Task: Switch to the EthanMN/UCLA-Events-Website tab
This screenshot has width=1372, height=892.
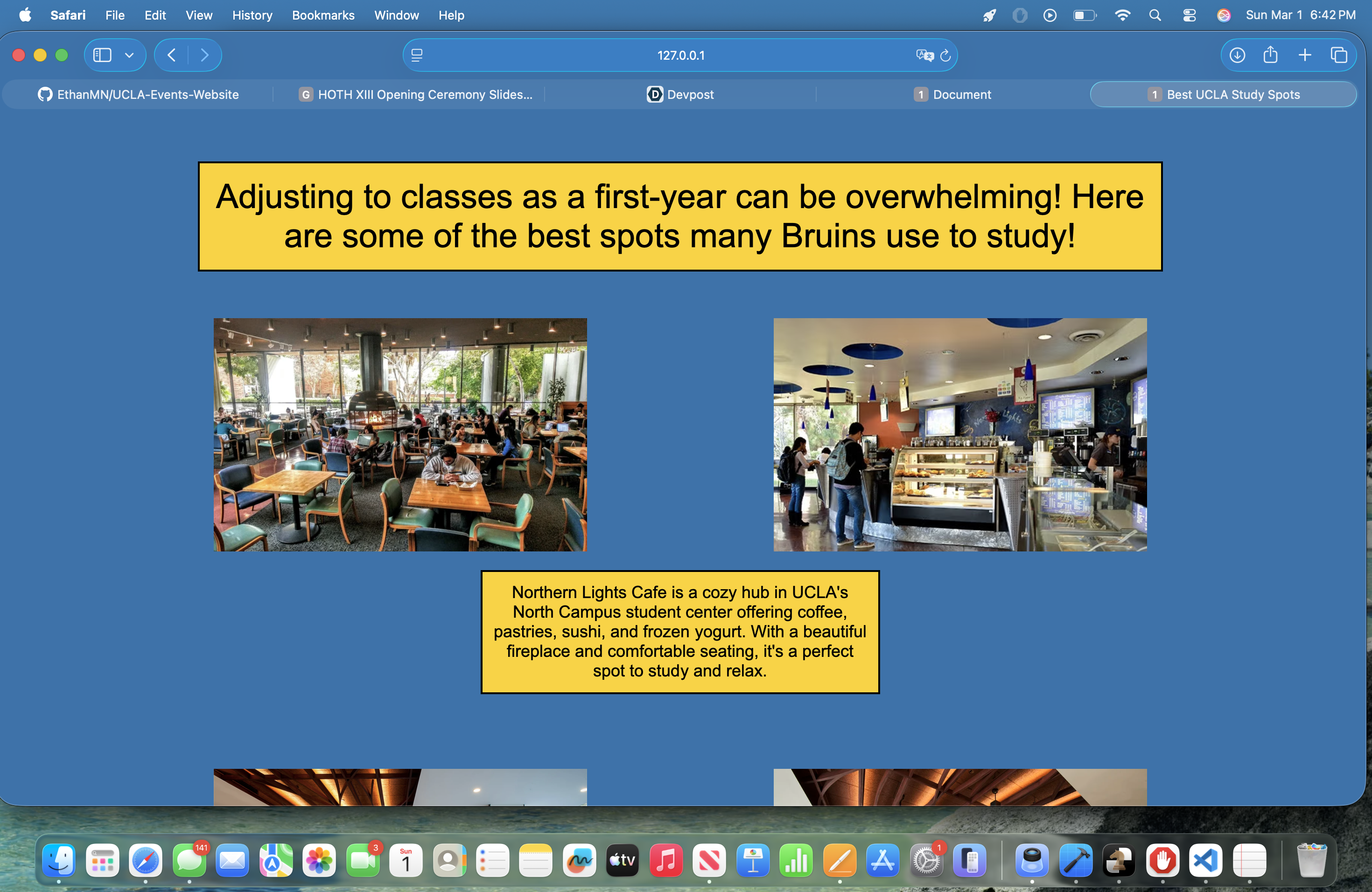Action: pyautogui.click(x=138, y=95)
